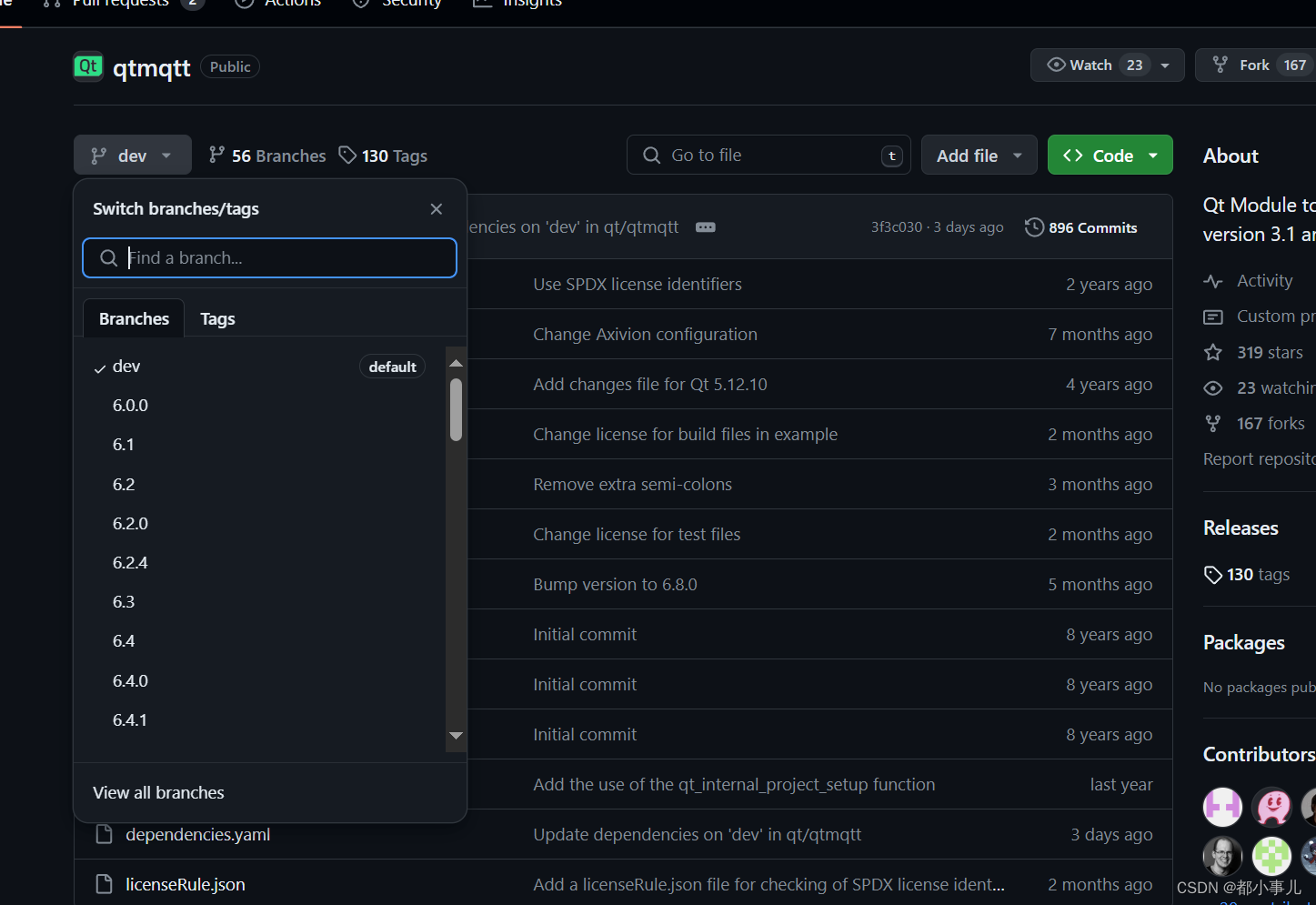Open the Add file dropdown
1316x905 pixels.
(x=979, y=155)
